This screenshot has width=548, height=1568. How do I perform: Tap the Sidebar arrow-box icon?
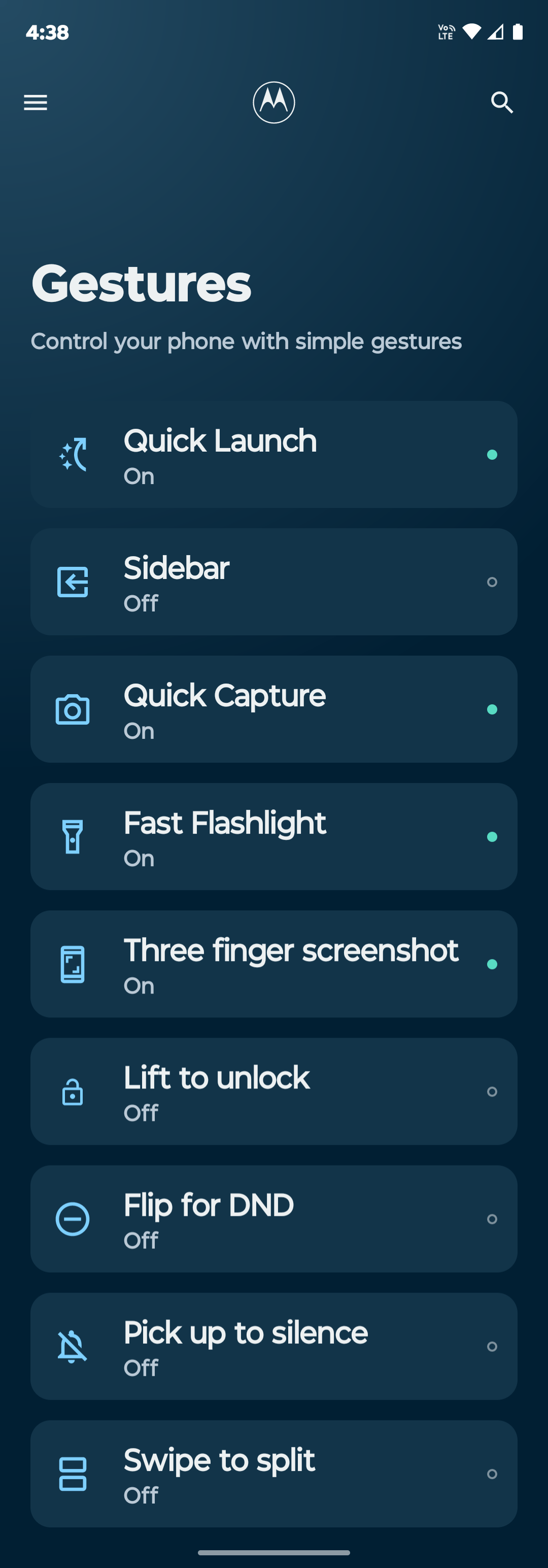[x=73, y=582]
